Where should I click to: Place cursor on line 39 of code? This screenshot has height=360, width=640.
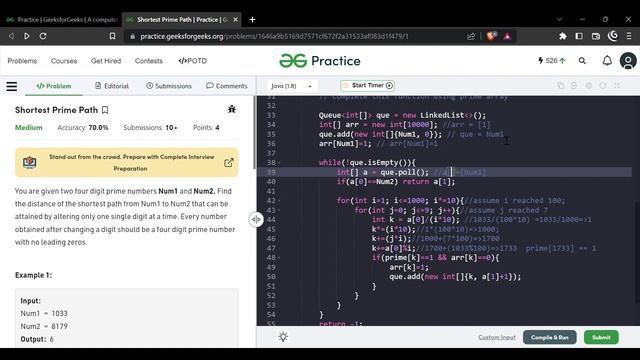click(x=444, y=172)
